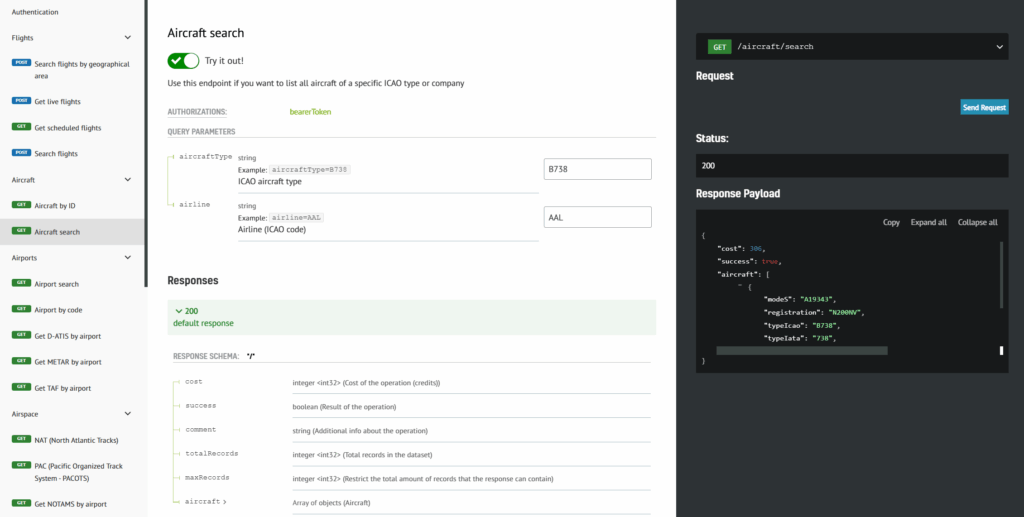The height and width of the screenshot is (517, 1024).
Task: Click the Aircraft search page heading
Action: (206, 33)
